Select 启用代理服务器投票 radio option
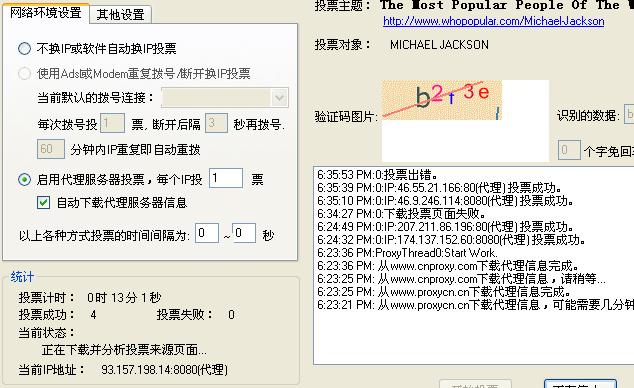Viewport: 634px width, 388px height. pyautogui.click(x=24, y=179)
